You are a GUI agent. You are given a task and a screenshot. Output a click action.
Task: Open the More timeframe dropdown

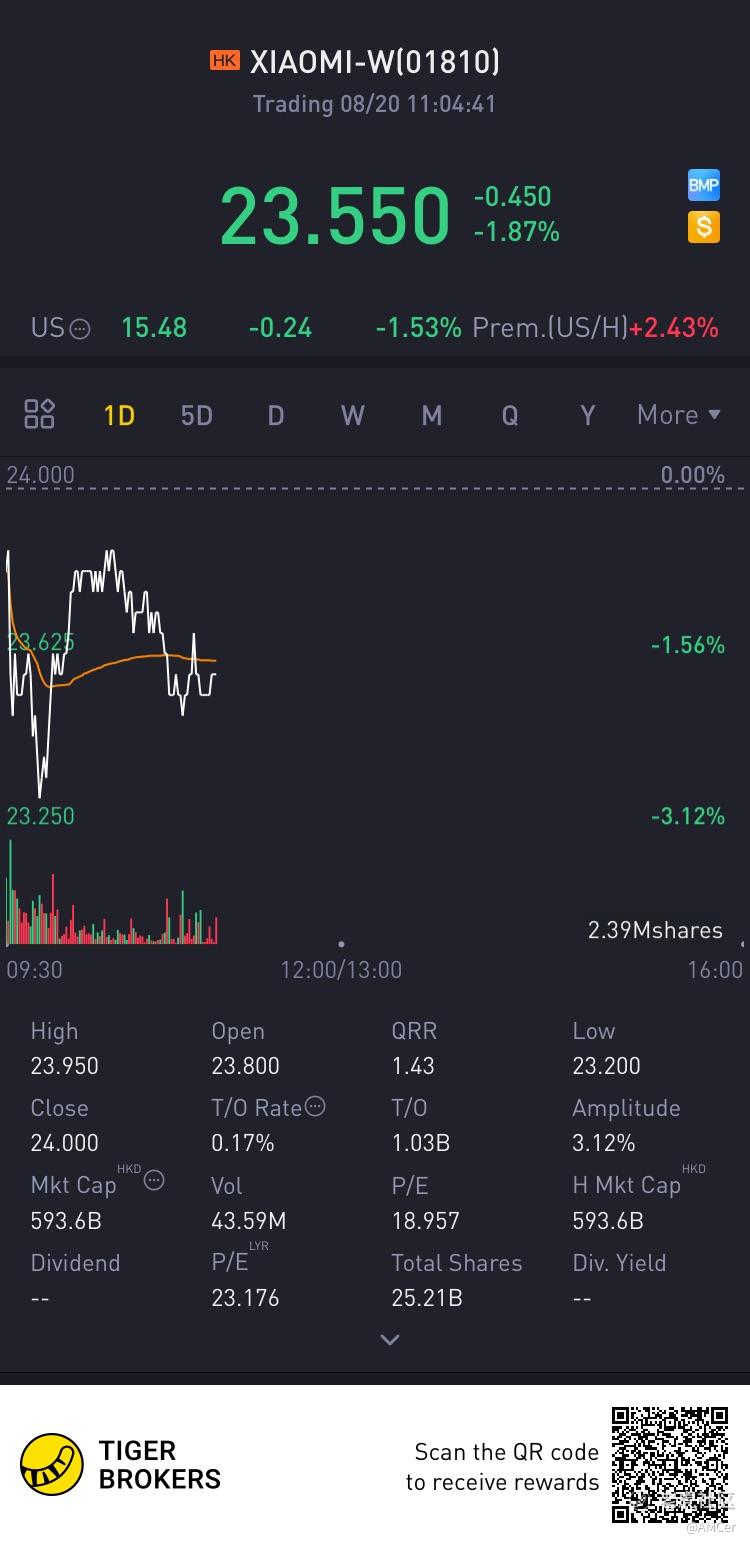[679, 414]
